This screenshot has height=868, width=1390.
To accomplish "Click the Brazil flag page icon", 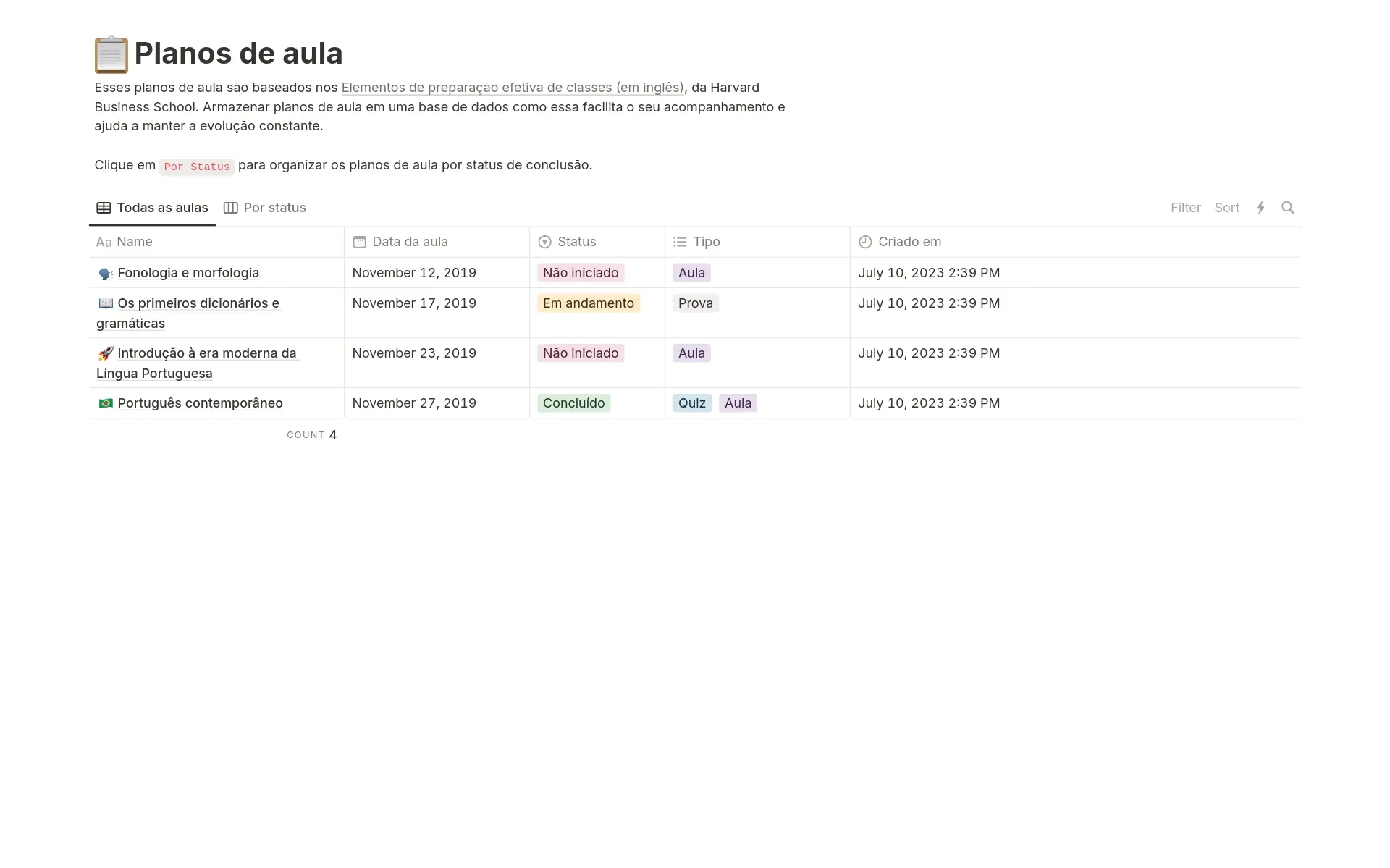I will tap(106, 403).
